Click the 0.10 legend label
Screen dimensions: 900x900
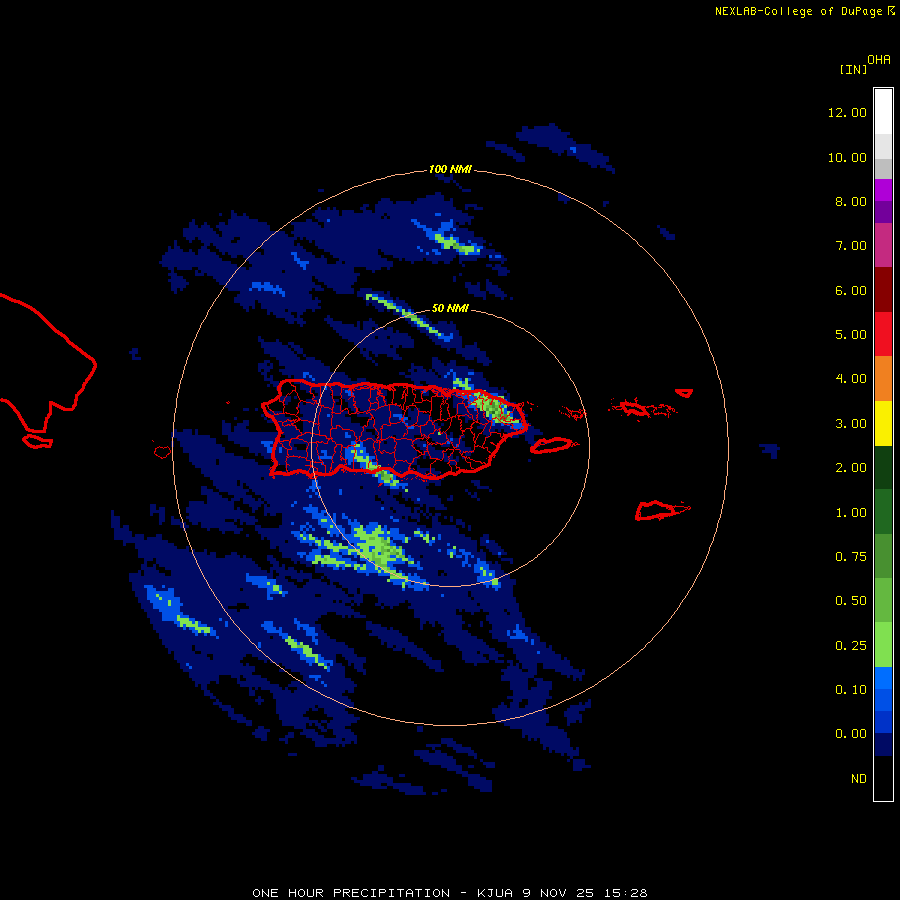tap(851, 690)
